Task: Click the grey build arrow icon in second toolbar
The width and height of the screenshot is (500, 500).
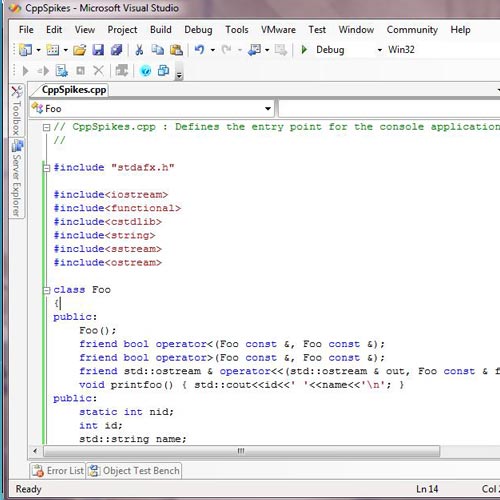Action: [122, 71]
